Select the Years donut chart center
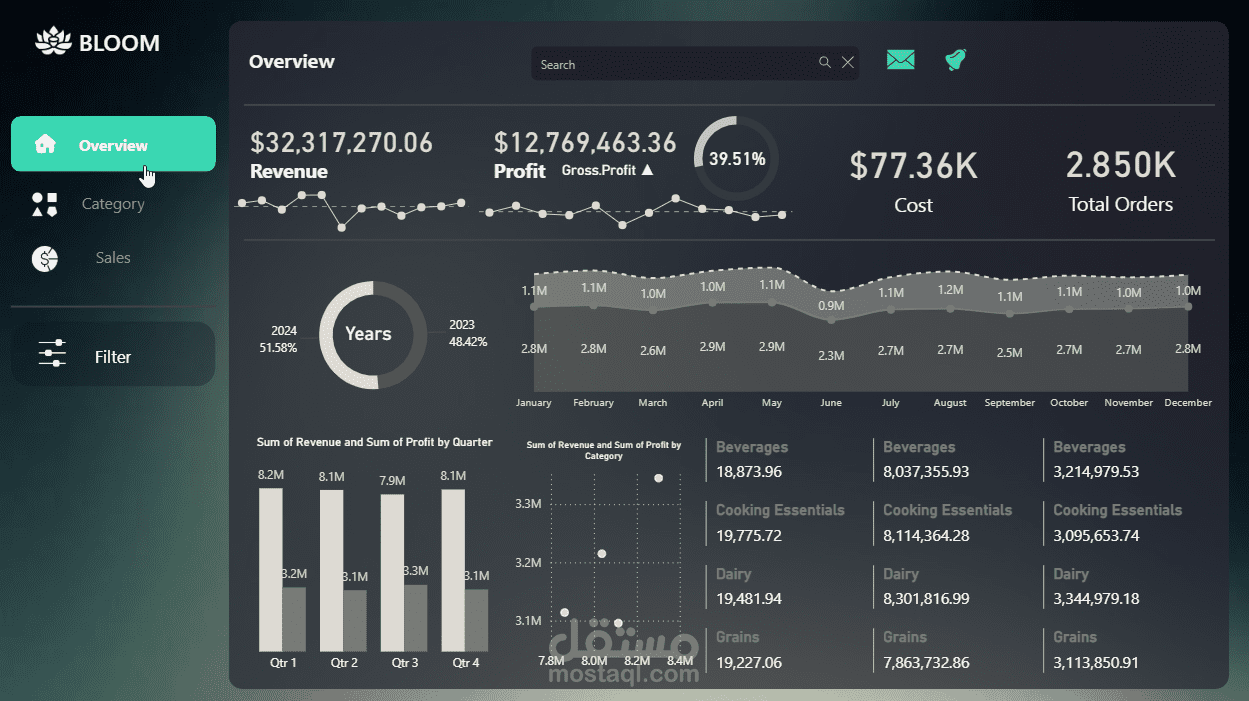This screenshot has width=1249, height=701. click(368, 334)
